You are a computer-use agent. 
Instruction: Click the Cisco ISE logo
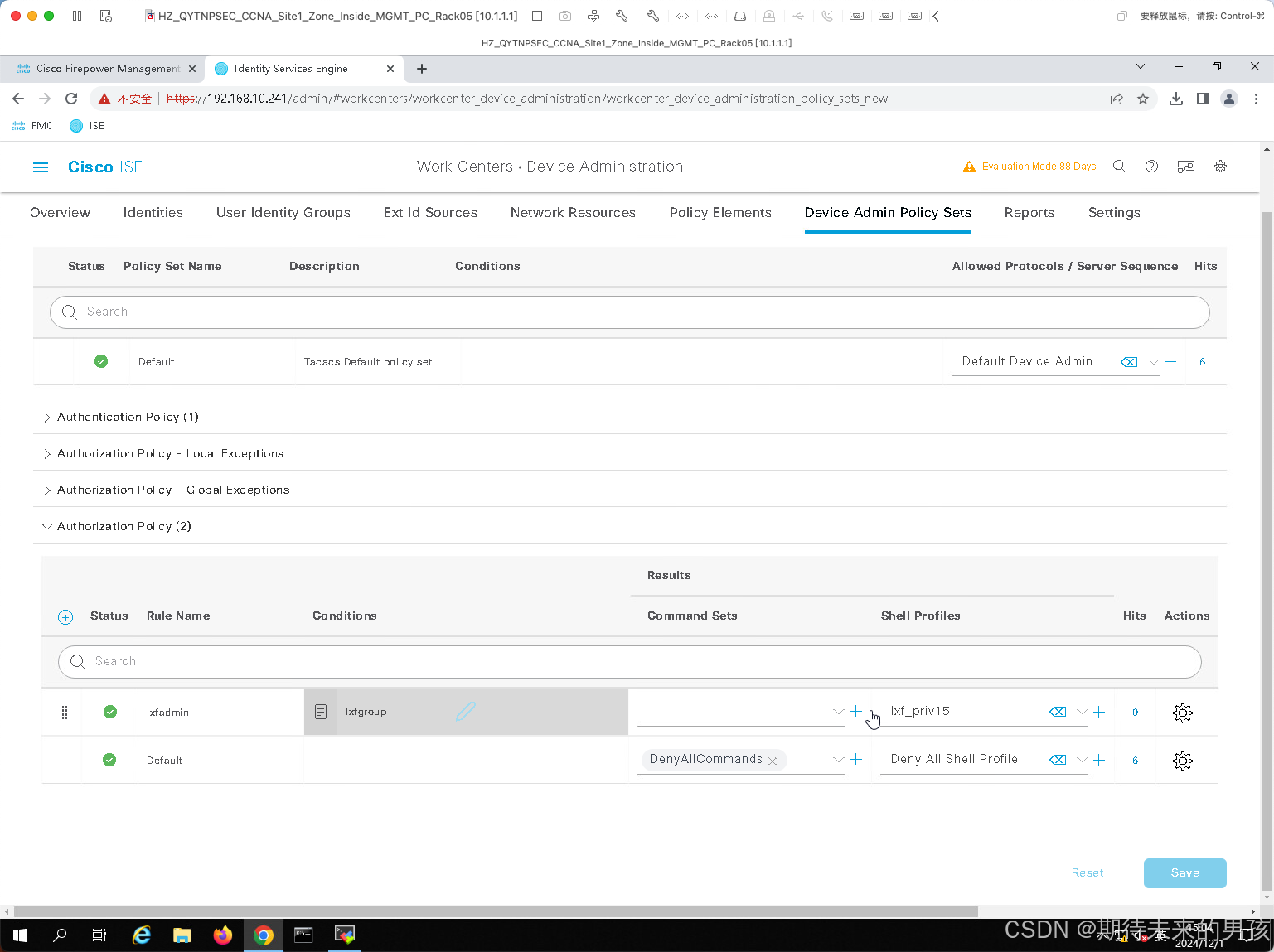[105, 167]
